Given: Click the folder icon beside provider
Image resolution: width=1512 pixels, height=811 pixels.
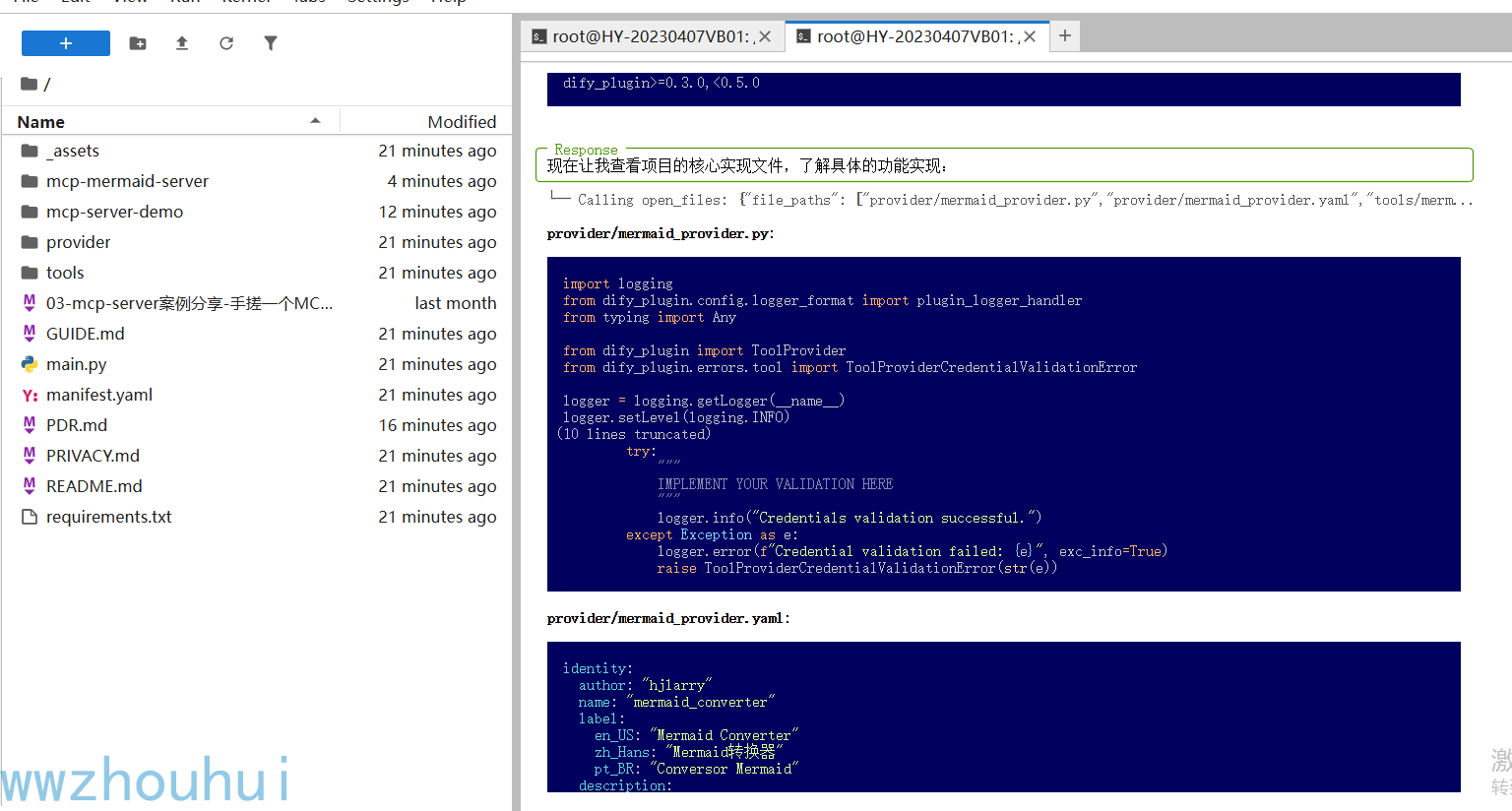Looking at the screenshot, I should [30, 242].
